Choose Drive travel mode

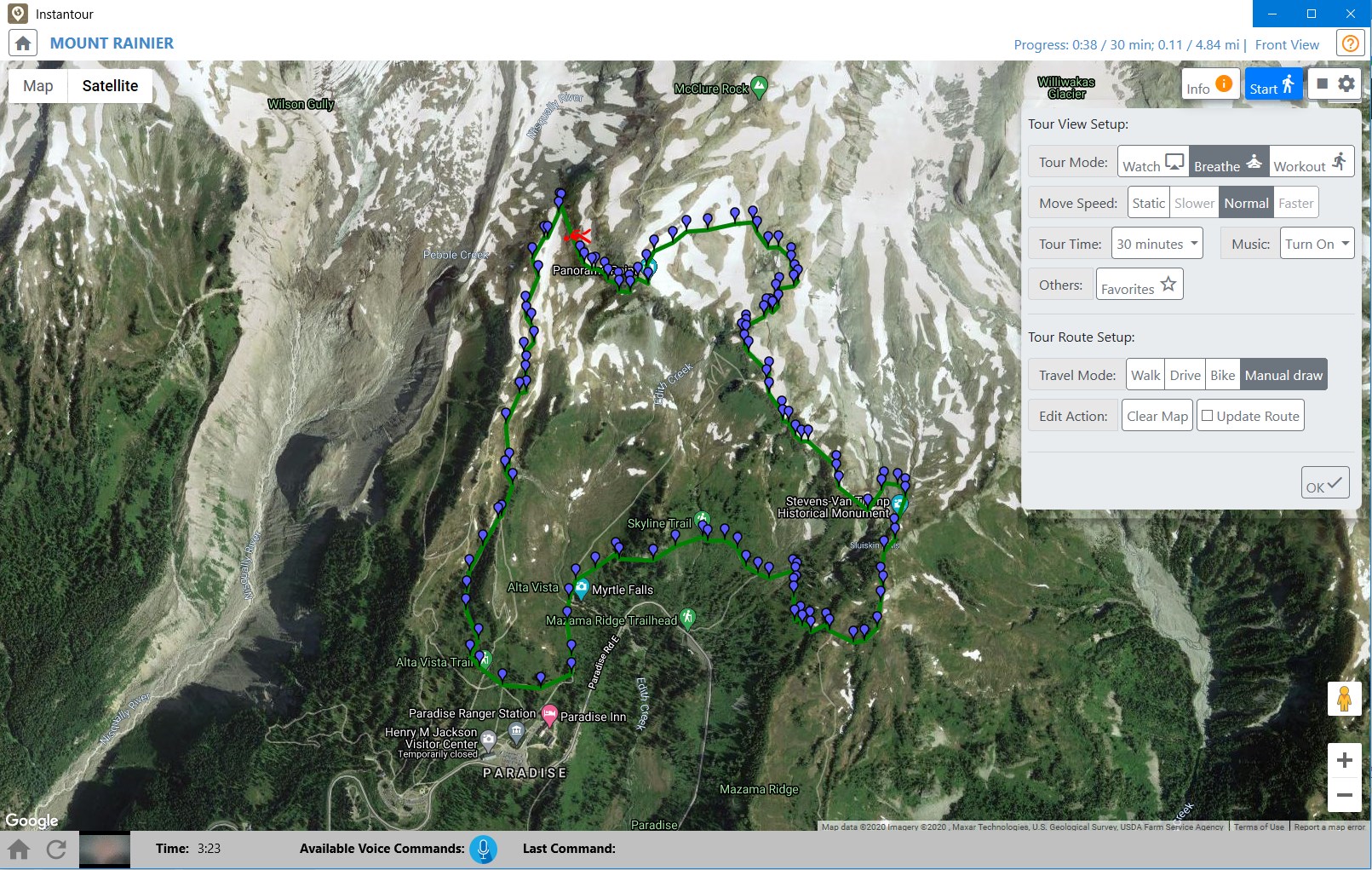point(1185,375)
